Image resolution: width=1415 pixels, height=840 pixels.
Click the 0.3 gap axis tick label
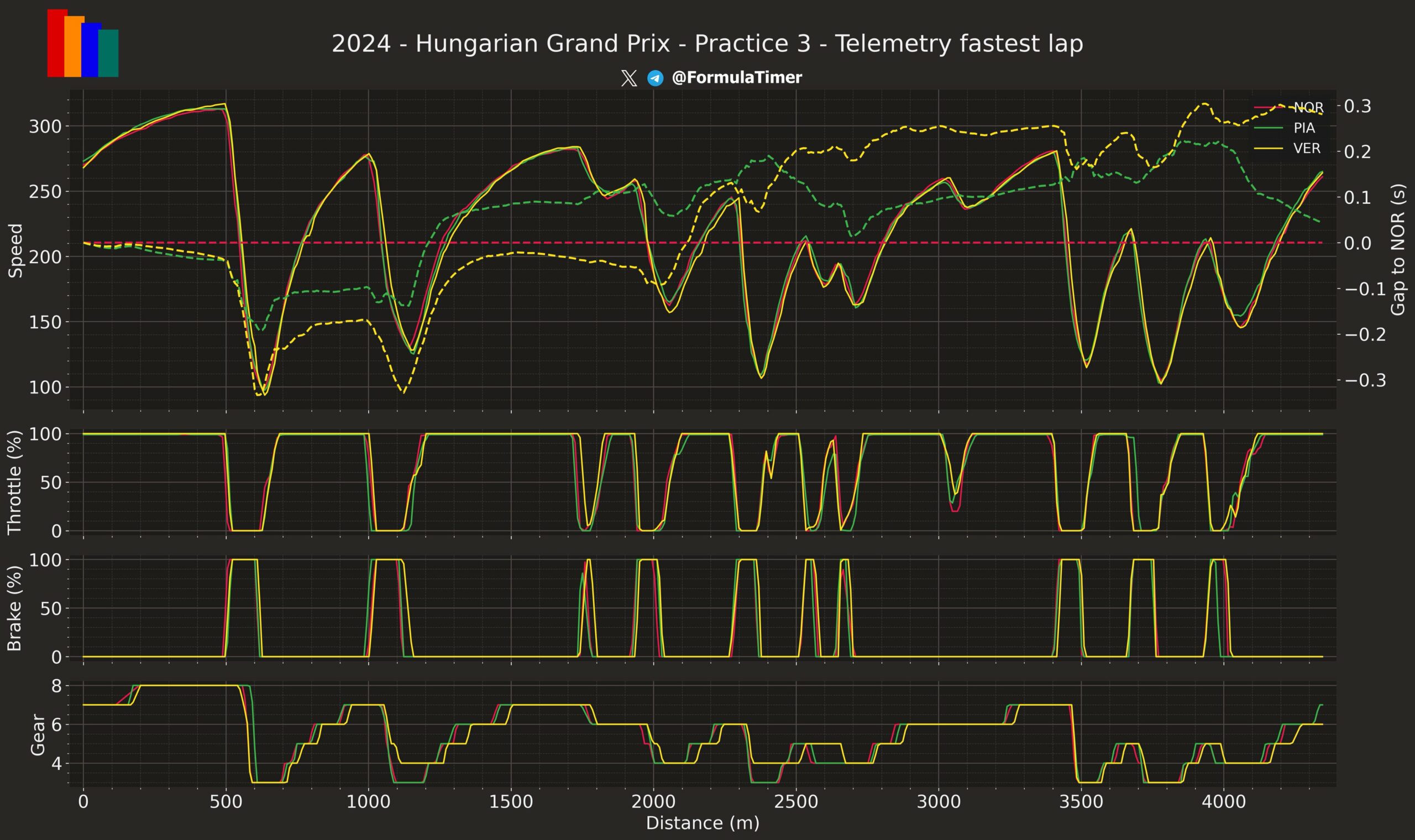coord(1358,106)
